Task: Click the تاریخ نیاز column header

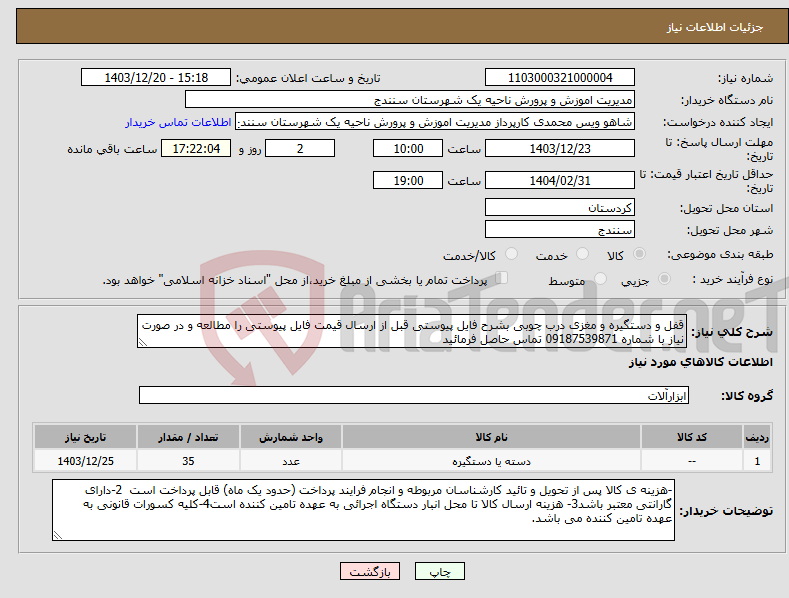Action: click(x=86, y=437)
